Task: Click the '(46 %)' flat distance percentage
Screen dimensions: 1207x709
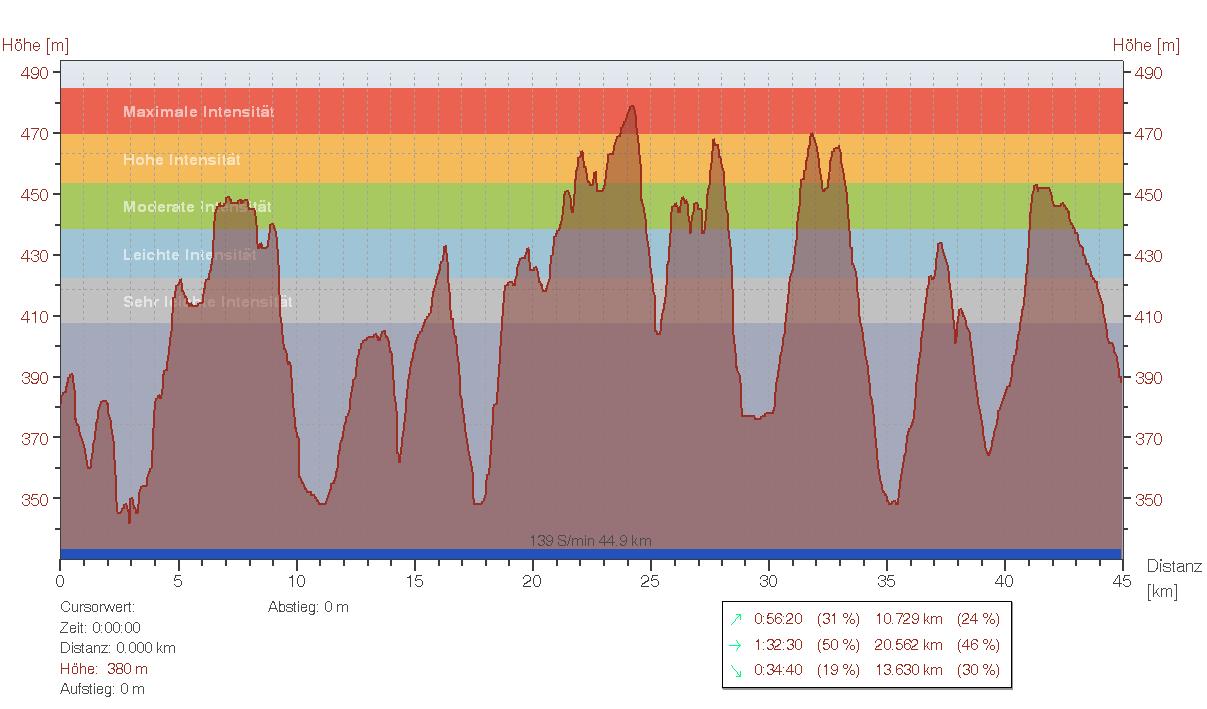Action: point(978,646)
